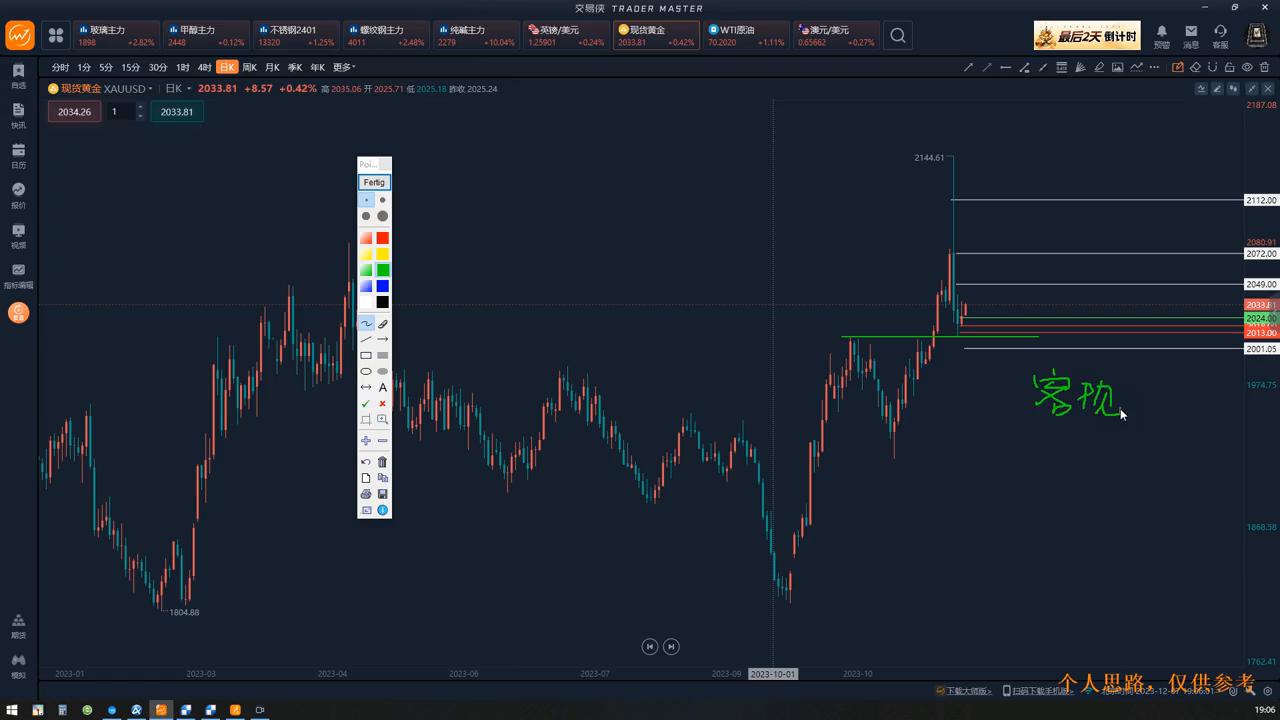Open the 消息 messages envelope icon
Screen dimensions: 1280x720
[1191, 36]
